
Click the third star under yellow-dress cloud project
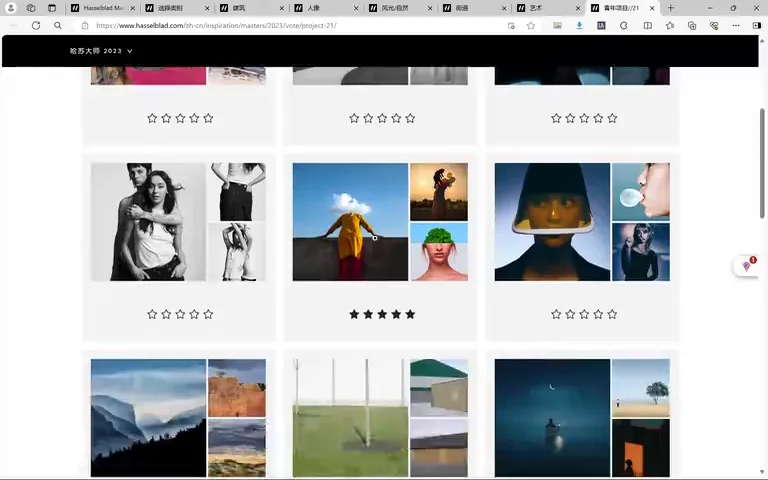coord(382,314)
